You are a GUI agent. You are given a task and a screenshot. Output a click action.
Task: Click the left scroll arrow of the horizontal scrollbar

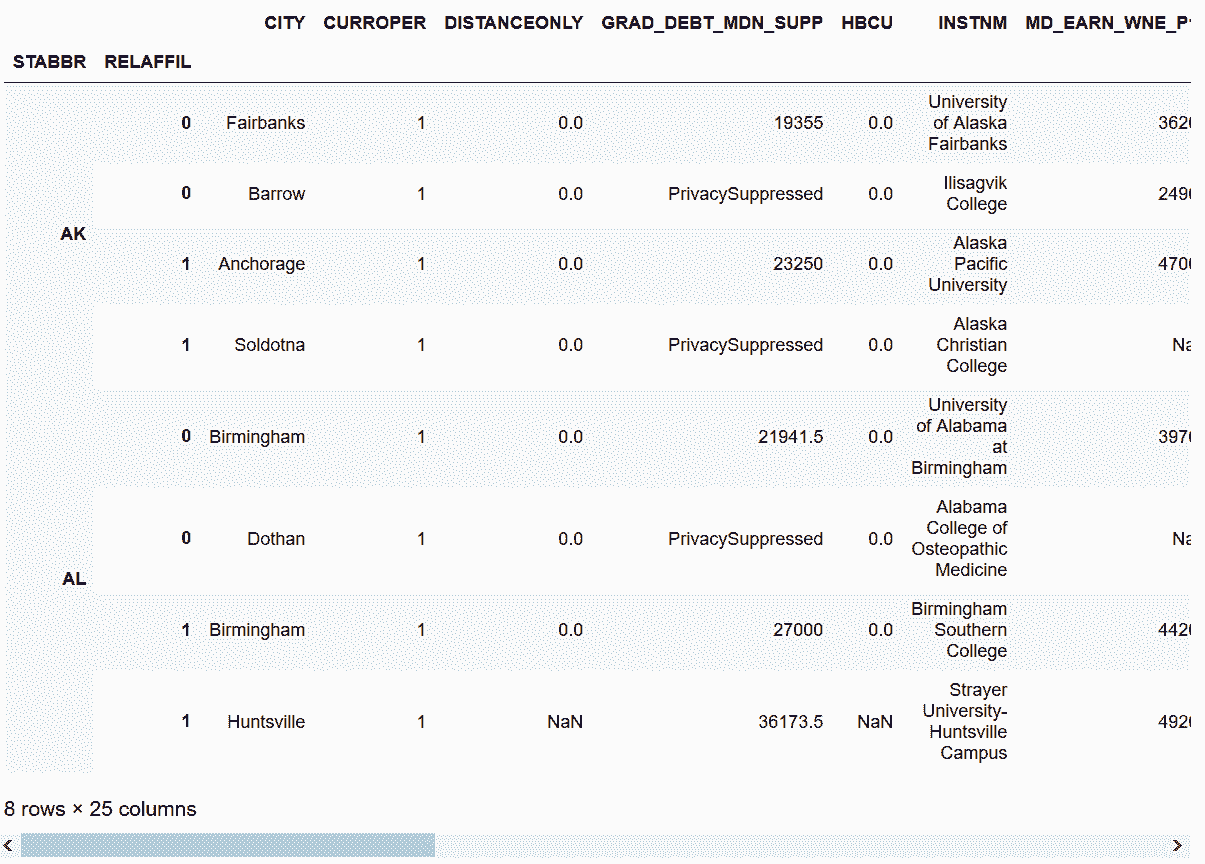point(9,846)
